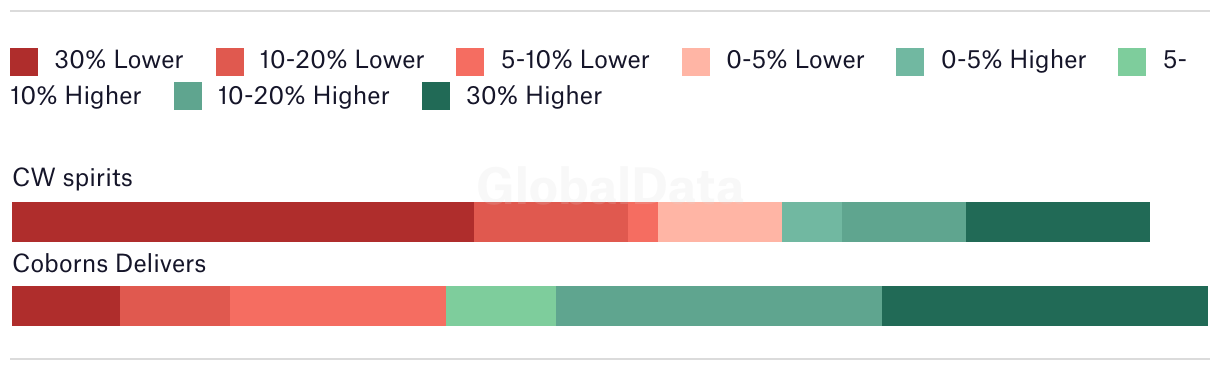Image resolution: width=1220 pixels, height=372 pixels.
Task: Toggle the 10-20% Lower legend swatch
Action: 230,61
